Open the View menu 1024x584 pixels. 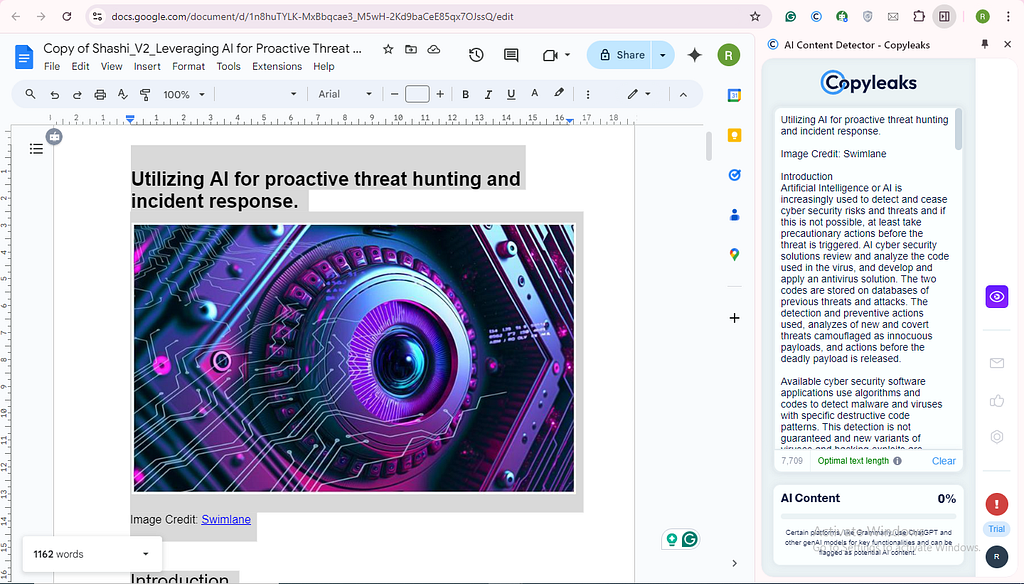(112, 67)
